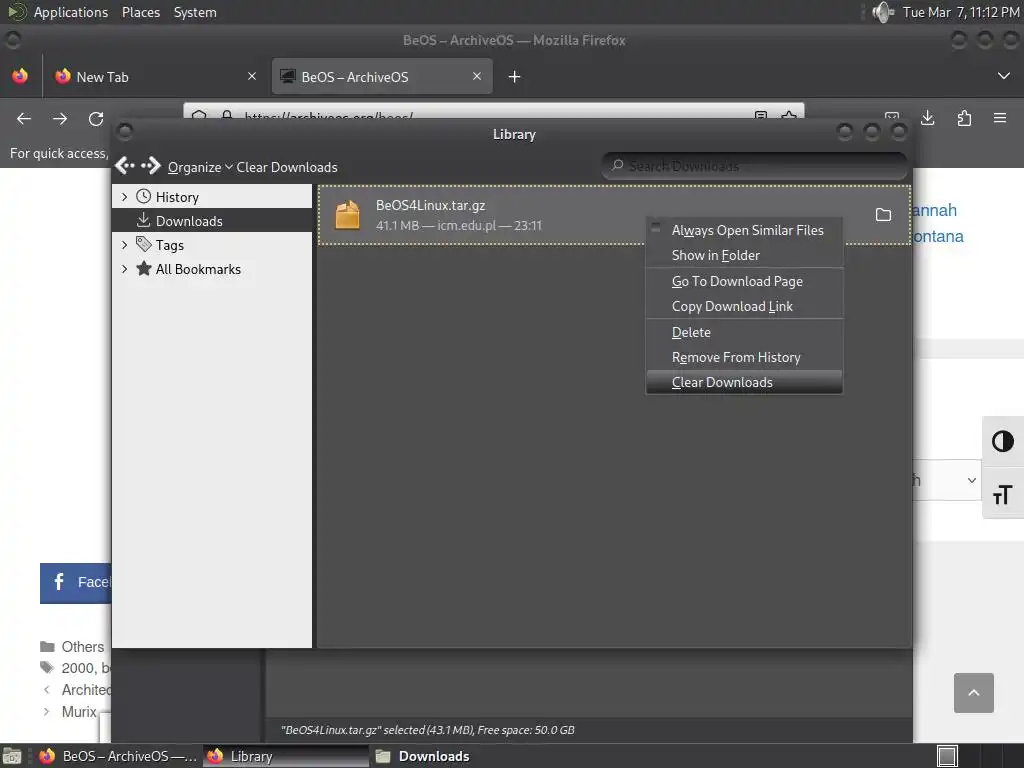This screenshot has width=1024, height=768.
Task: Open the webpage dropdown chevron on right
Action: [x=972, y=480]
